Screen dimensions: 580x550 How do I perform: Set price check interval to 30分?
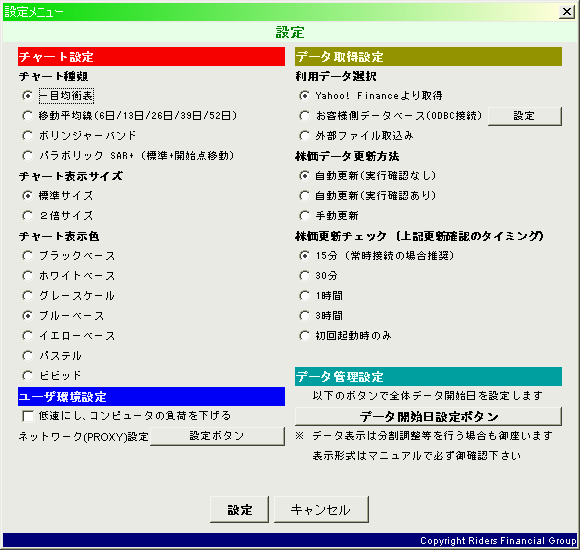[304, 276]
